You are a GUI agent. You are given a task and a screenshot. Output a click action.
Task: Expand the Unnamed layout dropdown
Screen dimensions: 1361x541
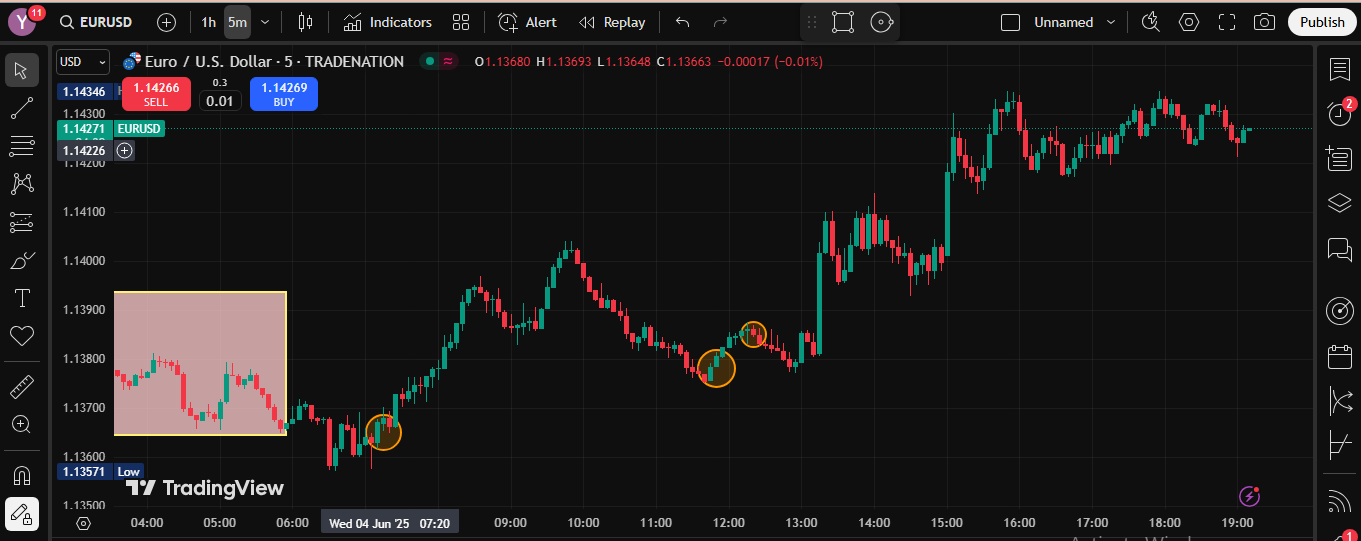pos(1110,22)
